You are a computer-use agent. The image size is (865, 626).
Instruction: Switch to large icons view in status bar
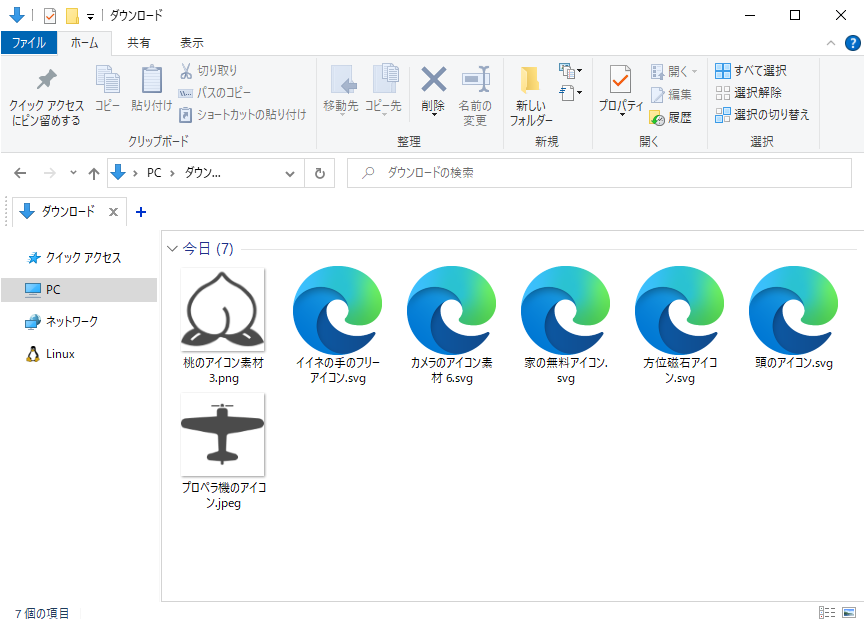tap(849, 612)
